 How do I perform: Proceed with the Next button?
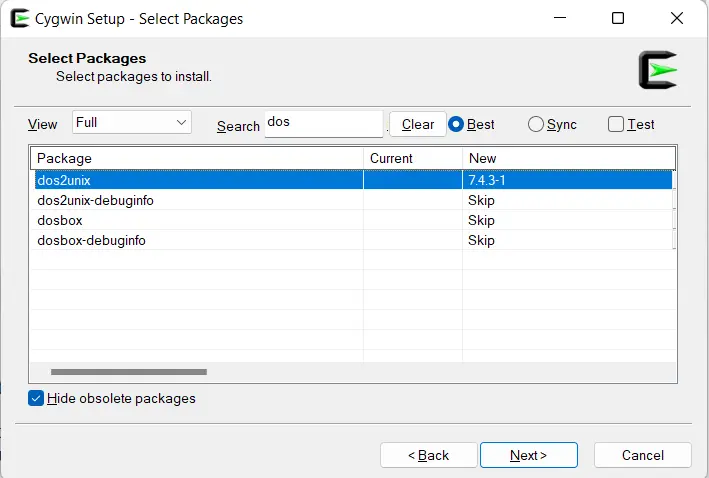click(529, 455)
